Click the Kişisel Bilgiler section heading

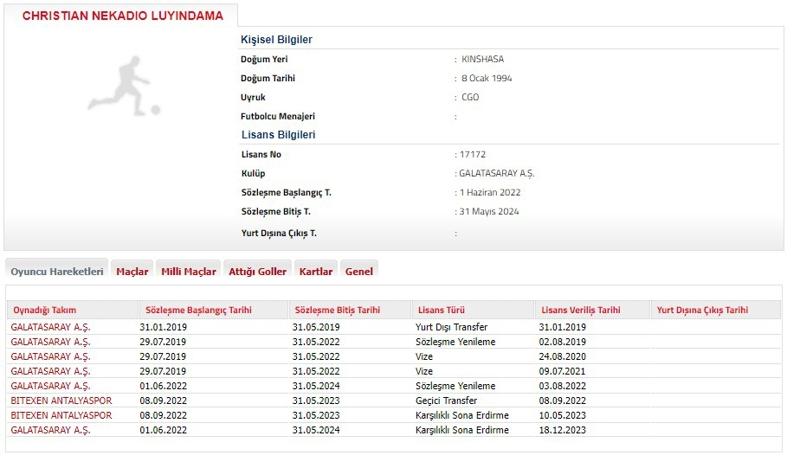tap(277, 39)
